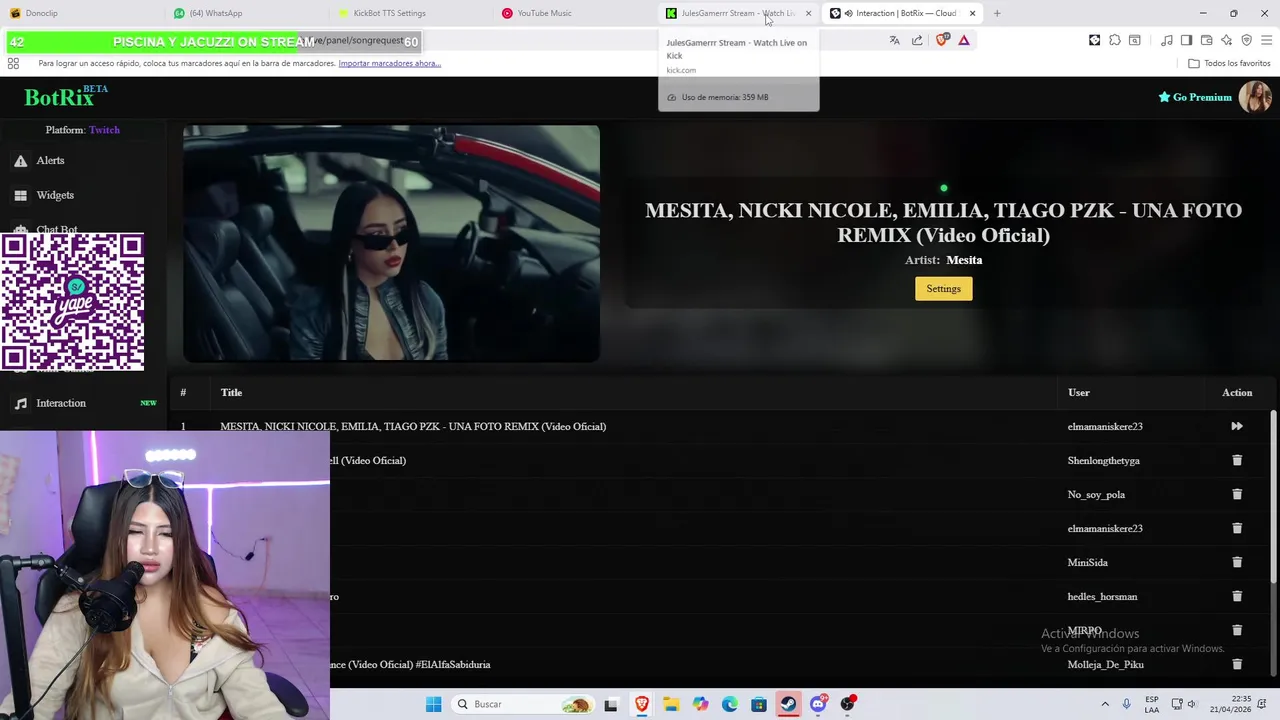Open bookmarks apps grid icon

[13, 63]
